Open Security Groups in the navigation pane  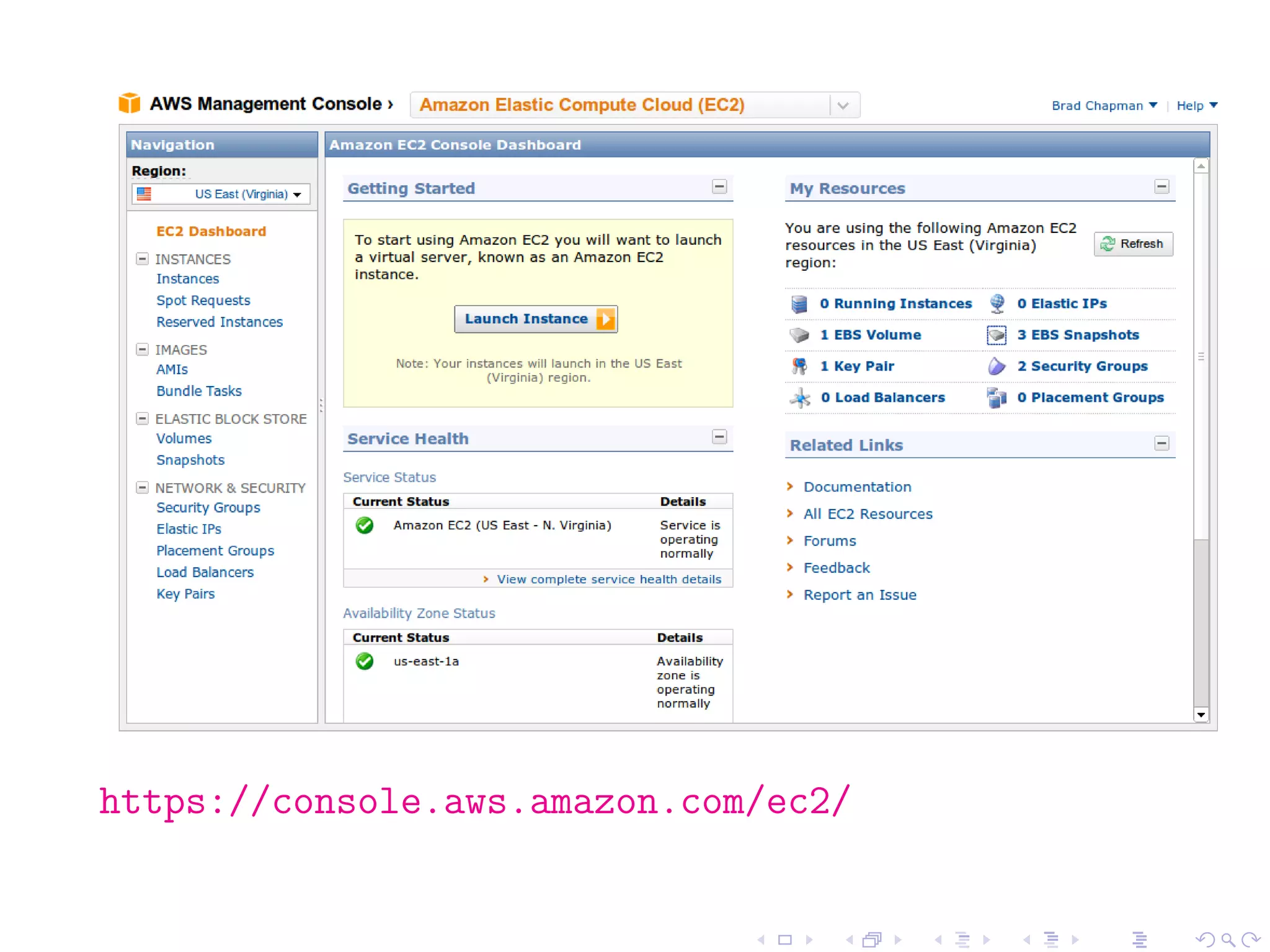point(208,508)
